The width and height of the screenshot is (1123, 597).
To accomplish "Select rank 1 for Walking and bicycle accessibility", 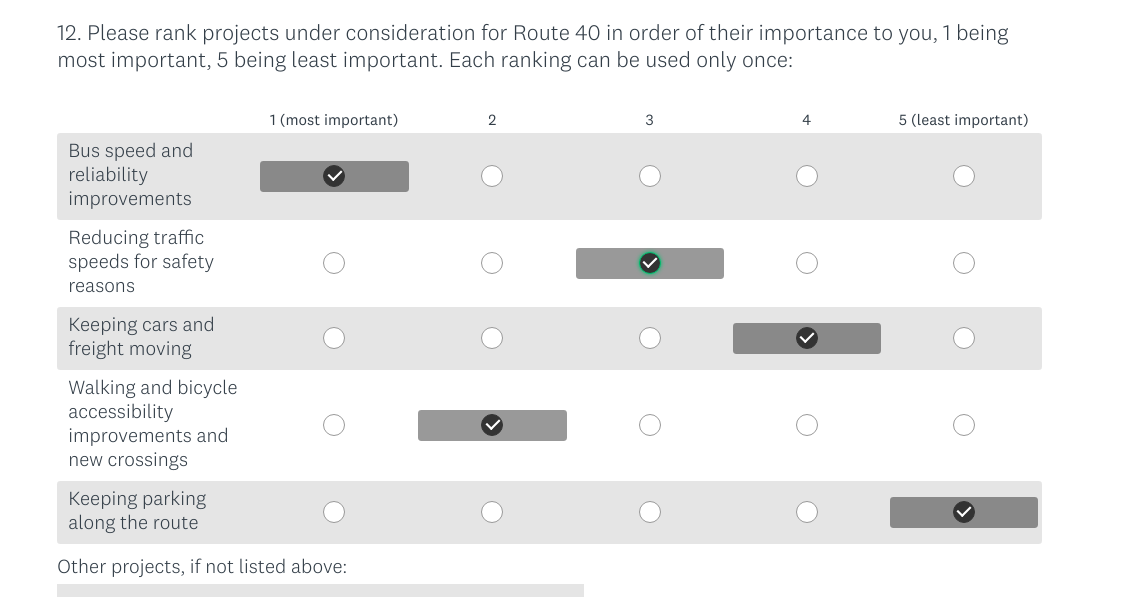I will coord(334,425).
